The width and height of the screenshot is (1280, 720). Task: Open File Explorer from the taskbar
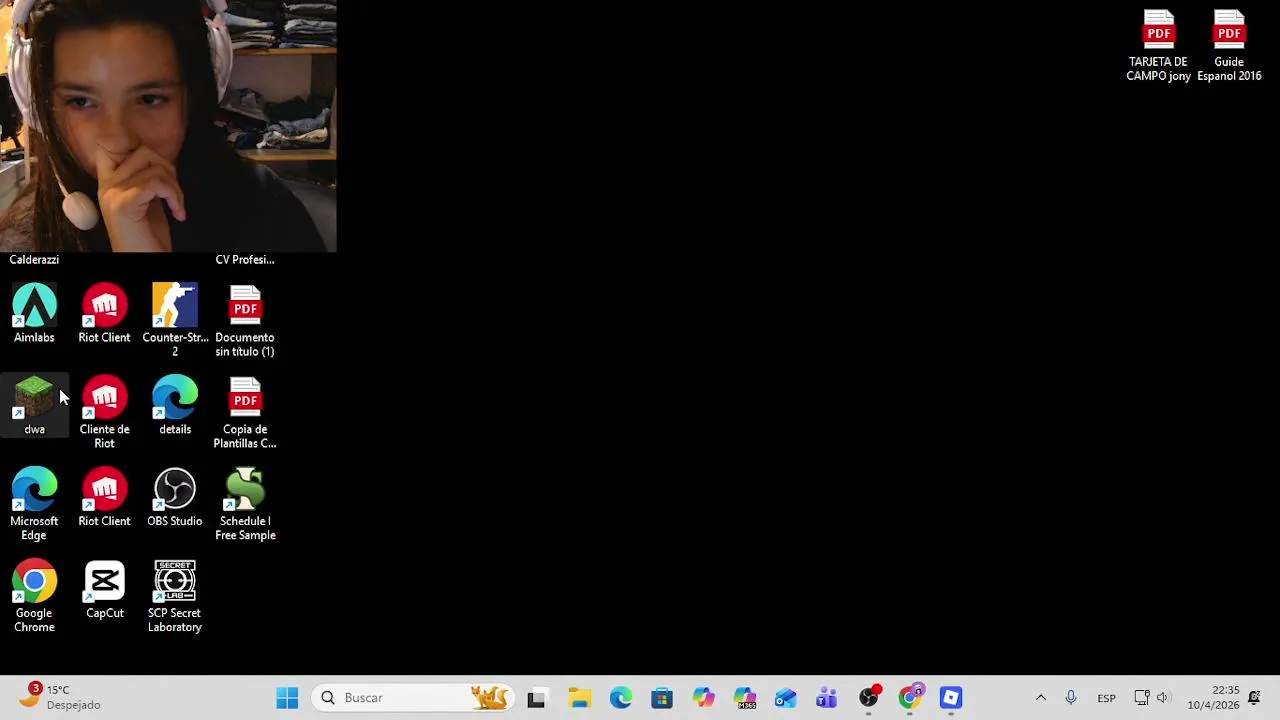point(579,698)
